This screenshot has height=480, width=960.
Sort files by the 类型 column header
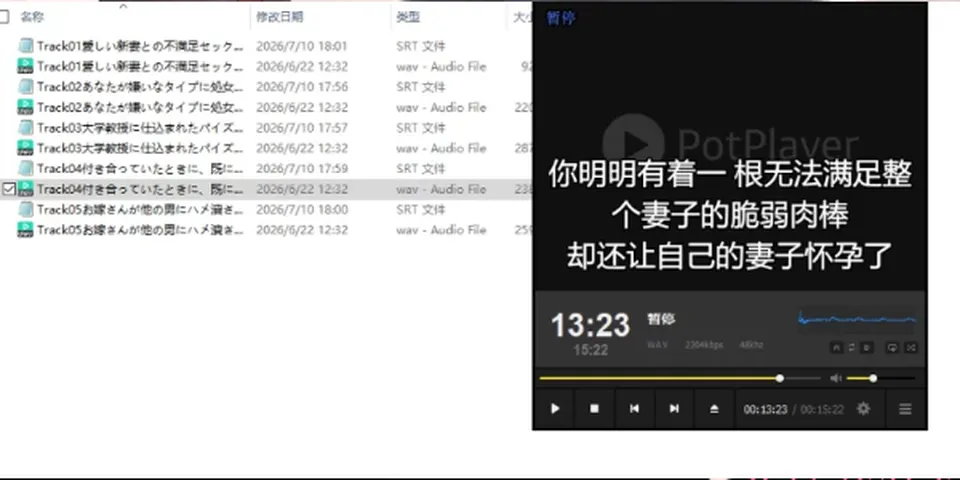(408, 17)
